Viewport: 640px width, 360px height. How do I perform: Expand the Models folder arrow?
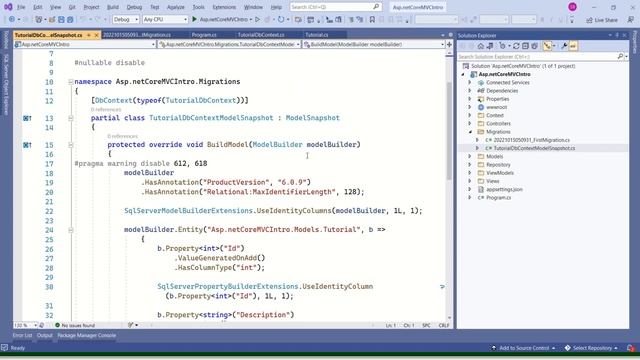[470, 156]
